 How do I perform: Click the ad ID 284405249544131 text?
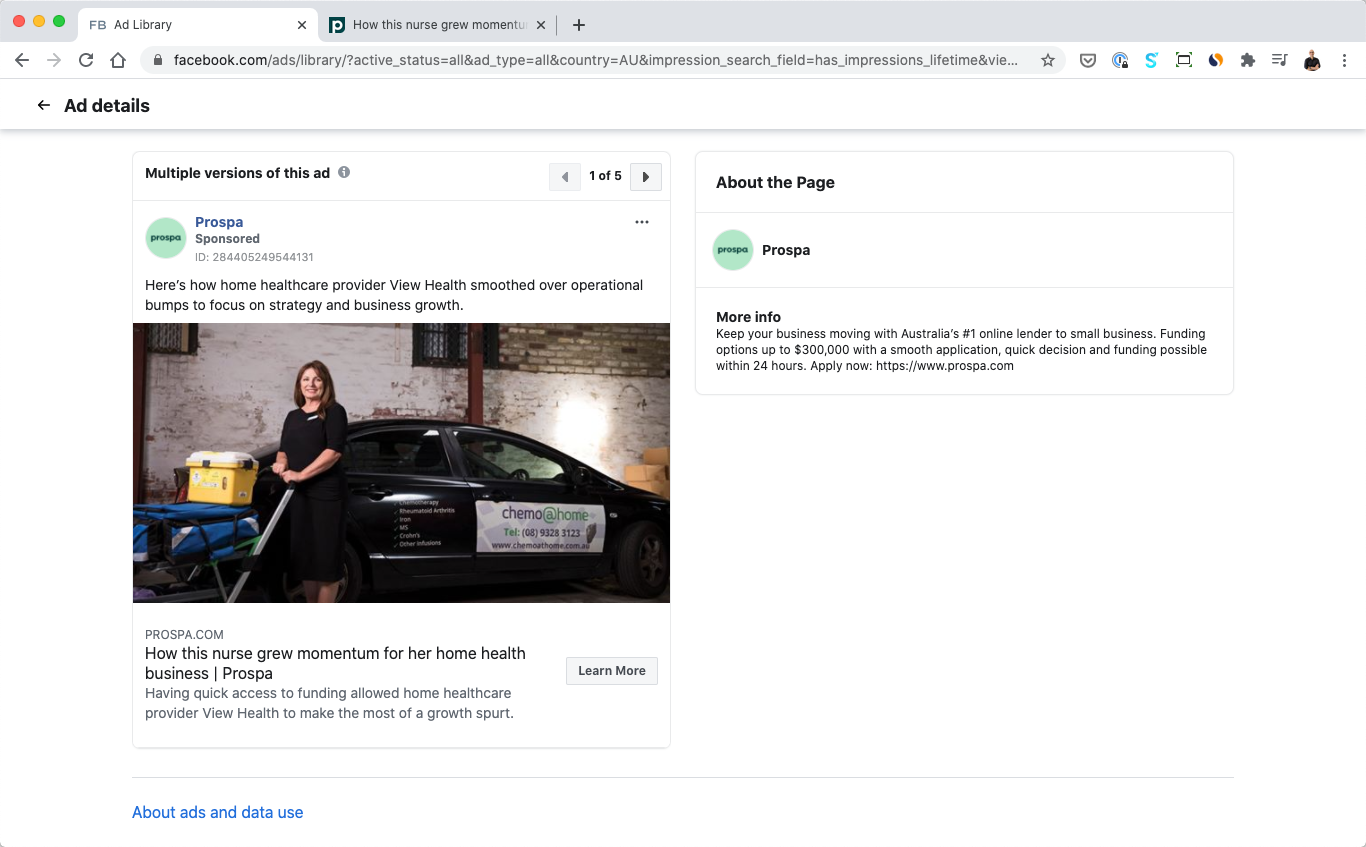(x=254, y=257)
